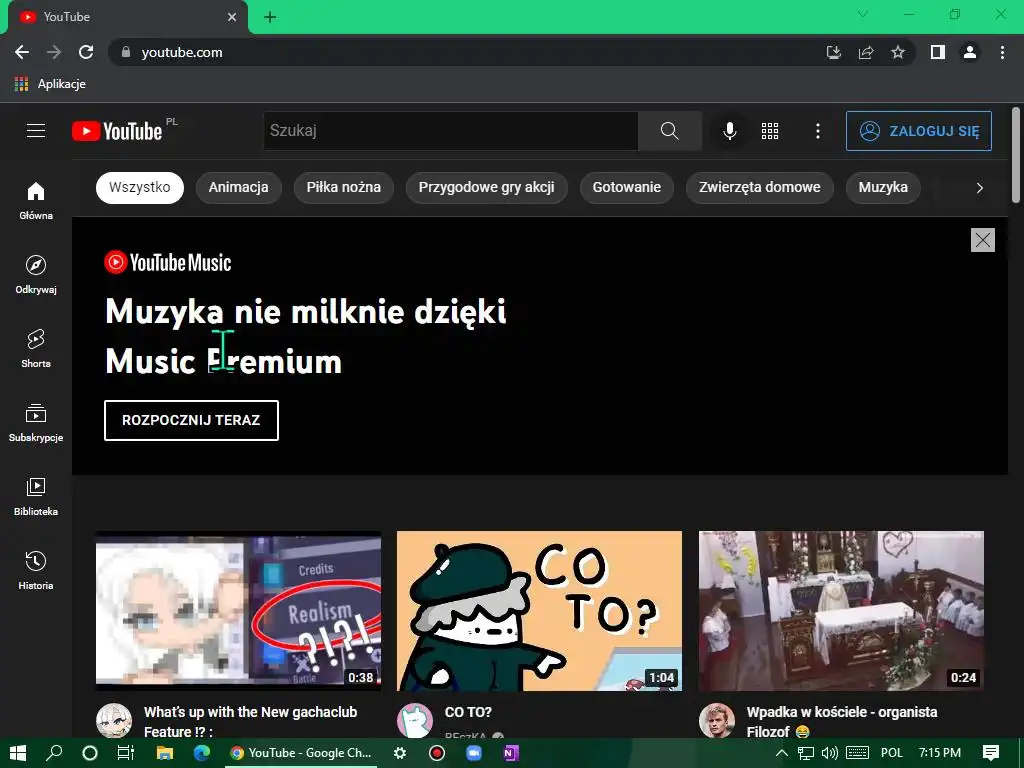The height and width of the screenshot is (768, 1024).
Task: Click the search magnifier button
Action: pyautogui.click(x=669, y=131)
